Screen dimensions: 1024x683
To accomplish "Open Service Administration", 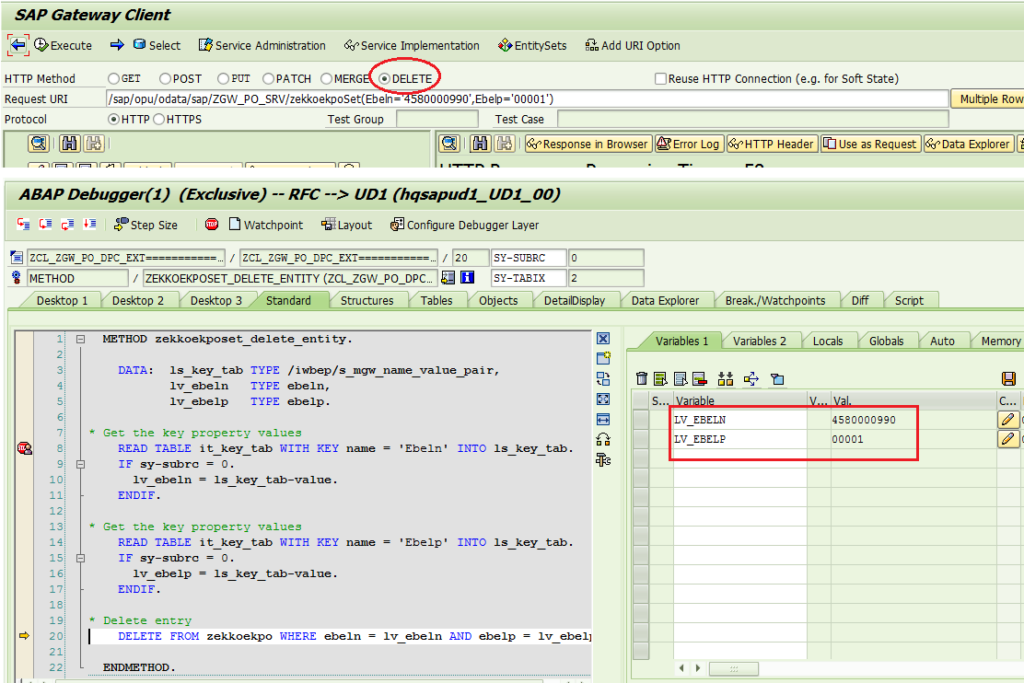I will (262, 45).
